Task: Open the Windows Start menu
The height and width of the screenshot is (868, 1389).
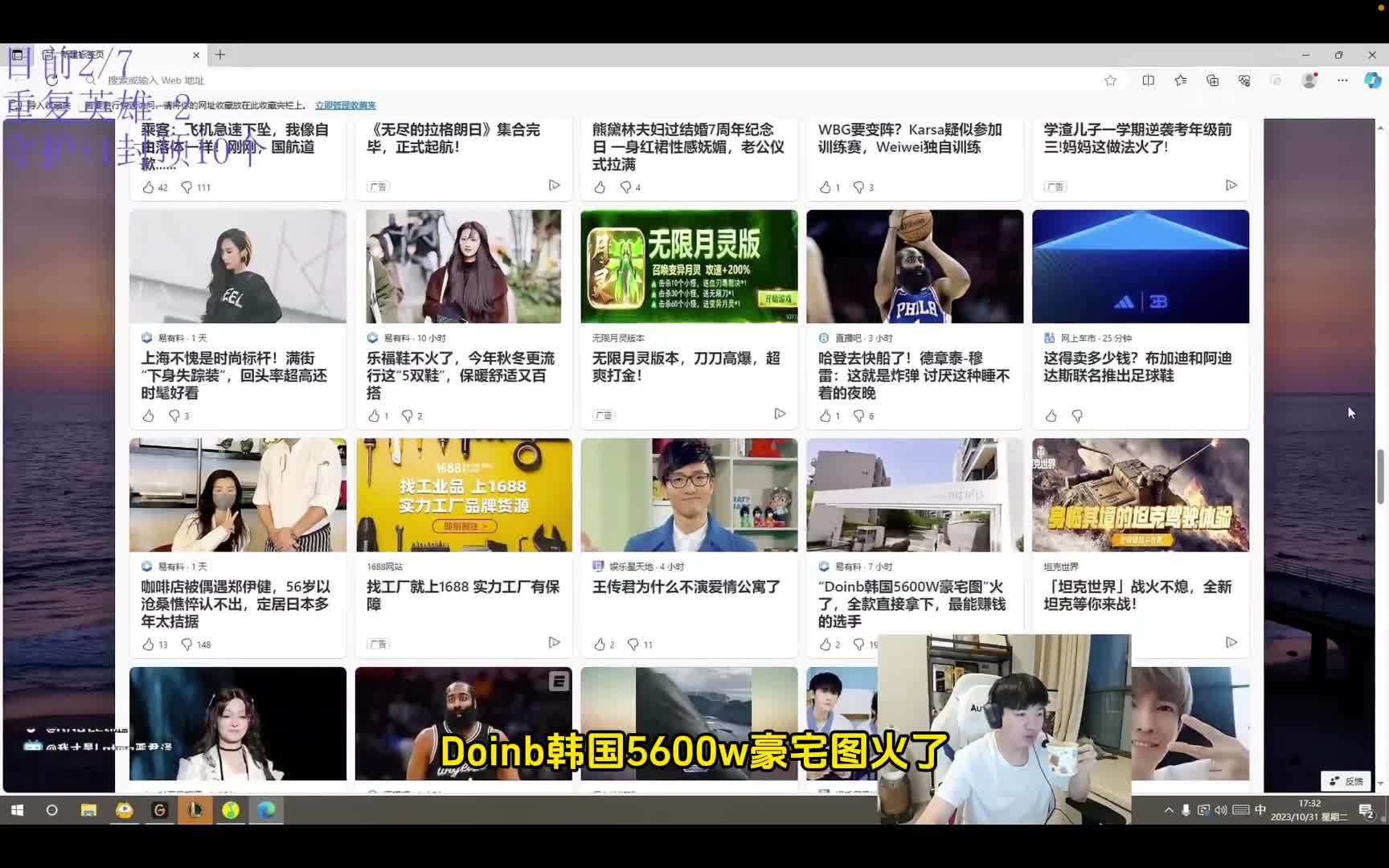Action: coord(17,810)
